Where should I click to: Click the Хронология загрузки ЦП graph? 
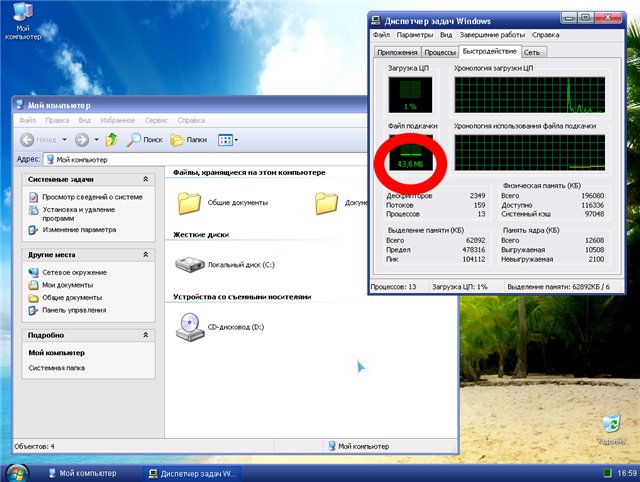coord(530,95)
